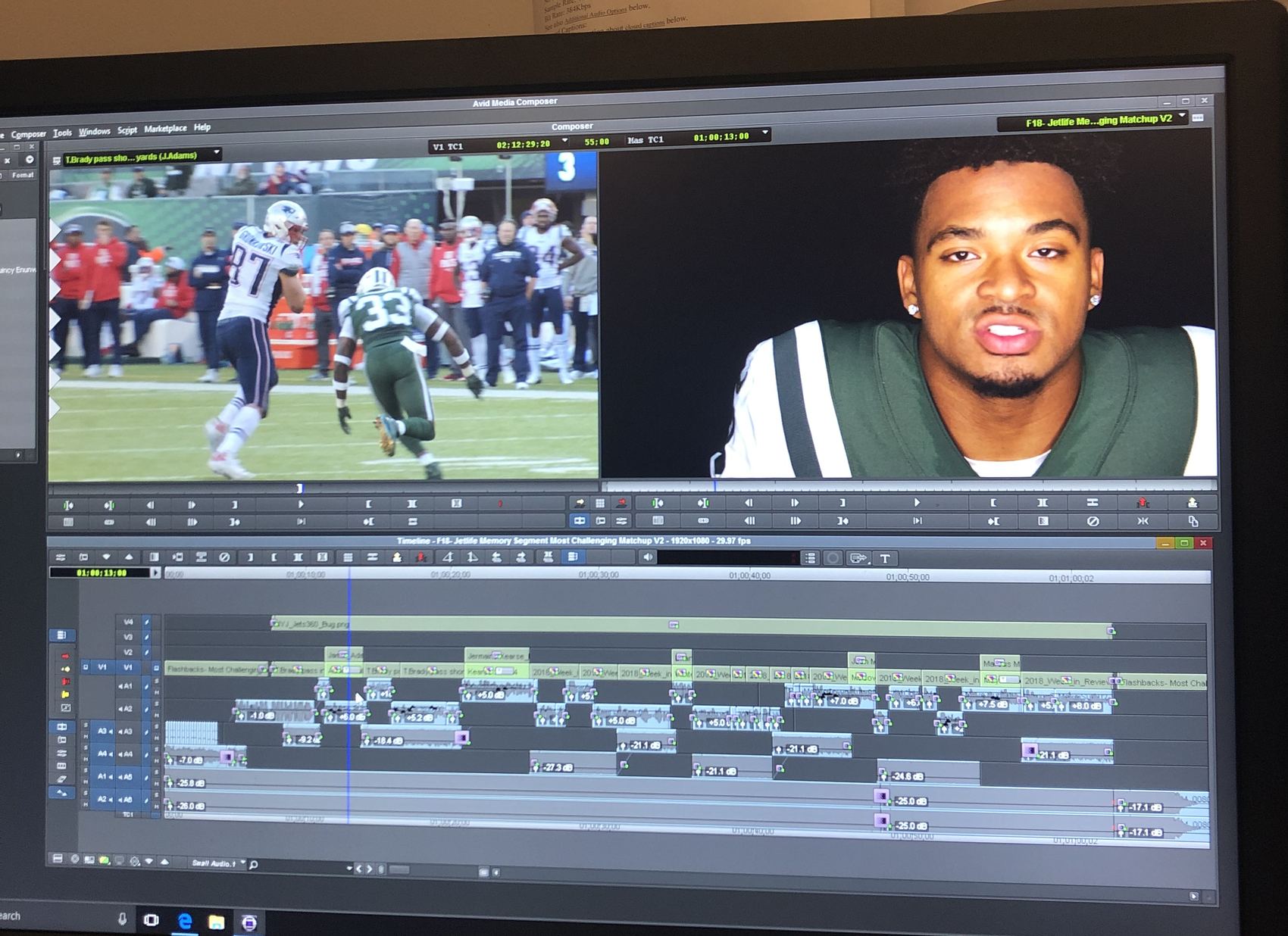This screenshot has height=936, width=1288.
Task: Toggle source track A4 selector
Action: pos(102,753)
